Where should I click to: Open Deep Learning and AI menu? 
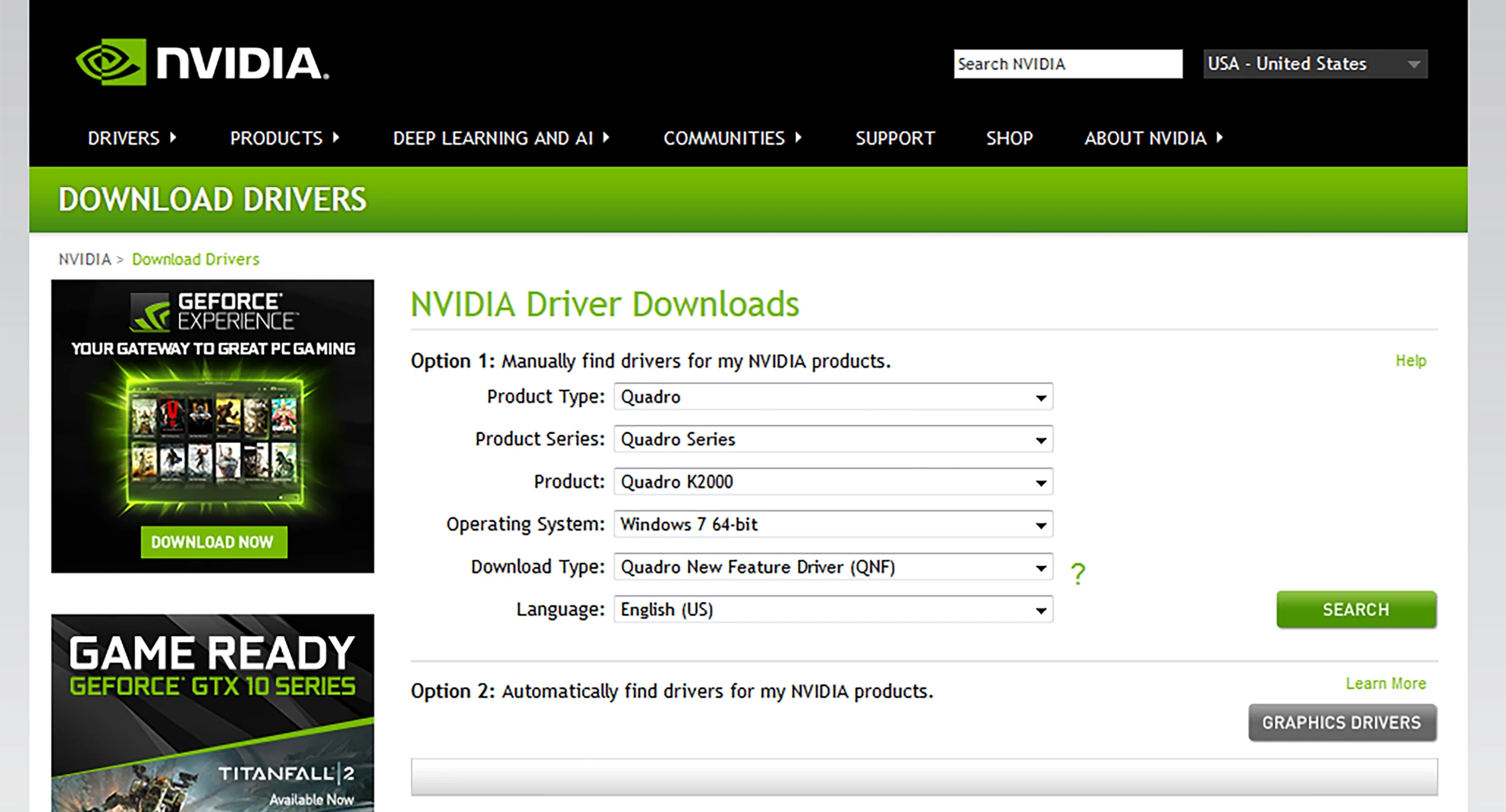500,138
